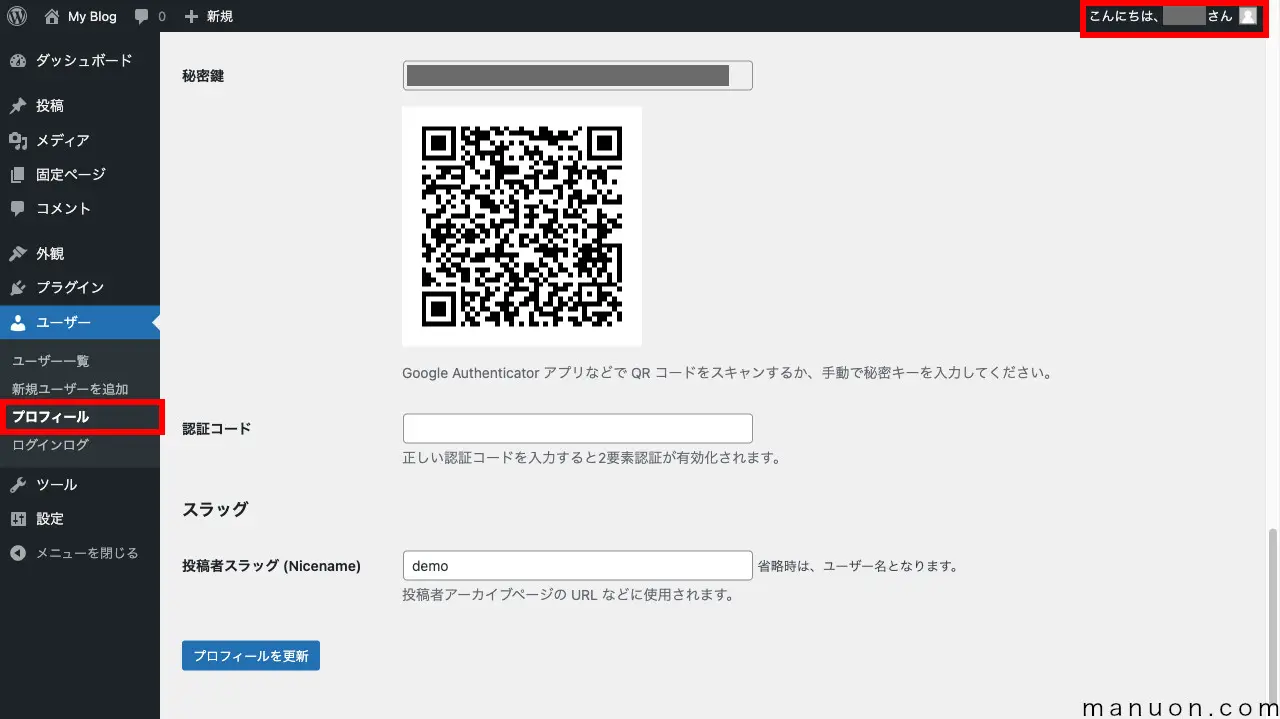This screenshot has height=719, width=1280.
Task: Click the user avatar in admin bar
Action: point(1247,16)
